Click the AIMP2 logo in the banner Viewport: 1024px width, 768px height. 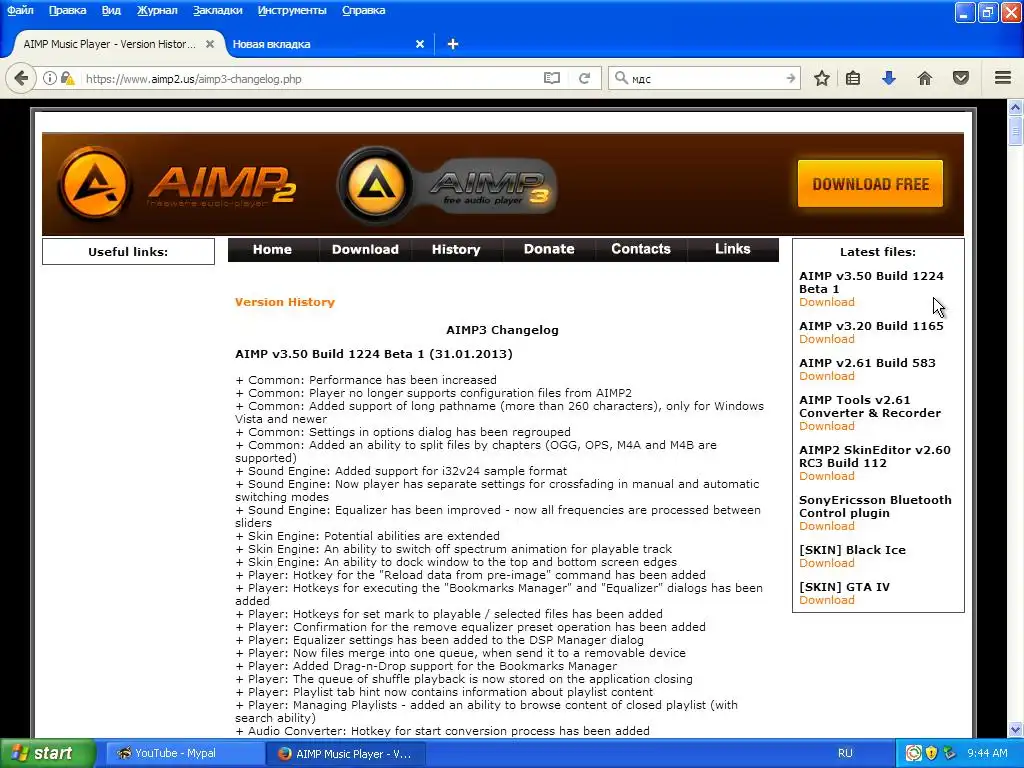click(x=176, y=184)
